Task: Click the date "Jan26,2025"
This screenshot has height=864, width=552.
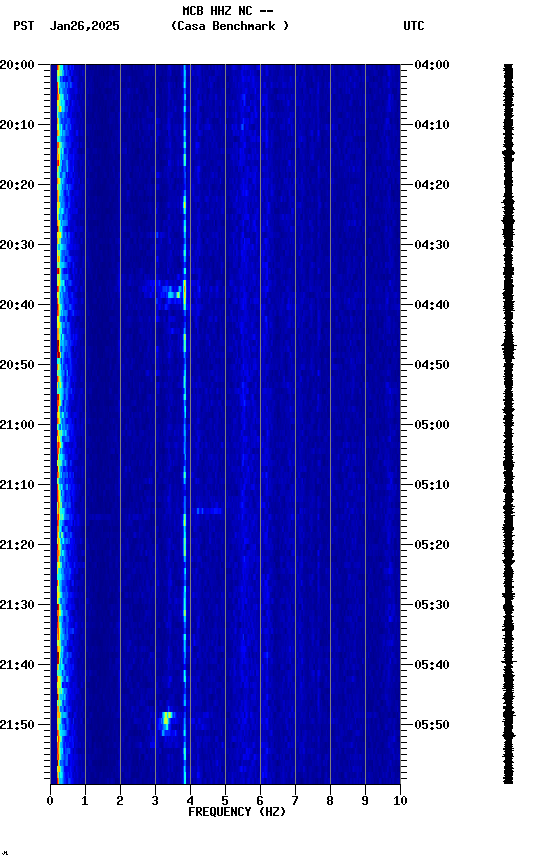Action: 84,26
